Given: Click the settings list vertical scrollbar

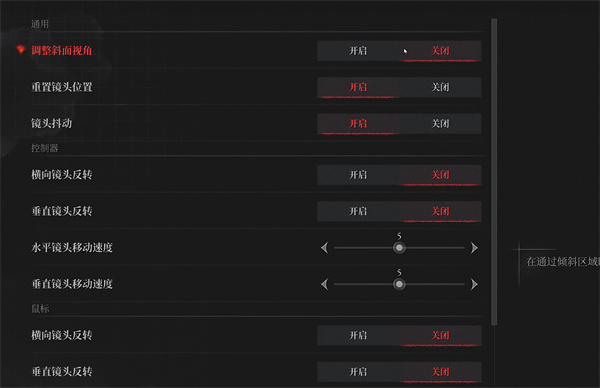Looking at the screenshot, I should [x=494, y=172].
